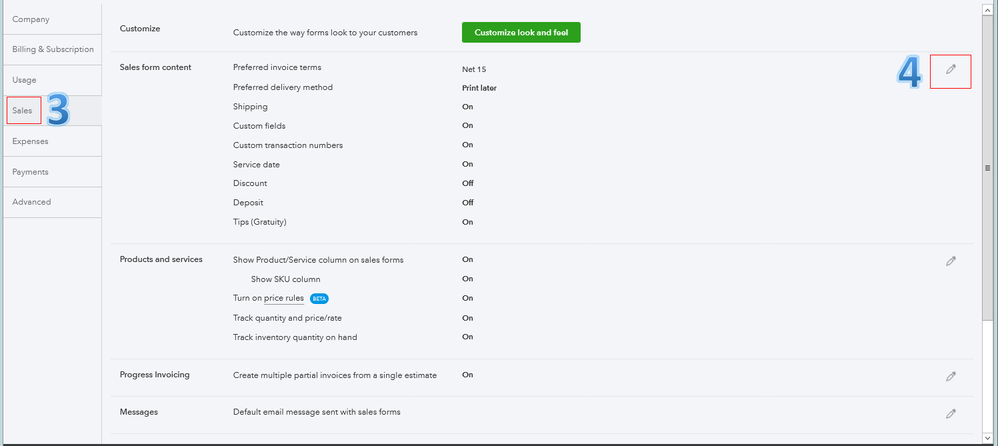The height and width of the screenshot is (446, 998).
Task: Open Progress Invoicing edit pencil
Action: (951, 376)
